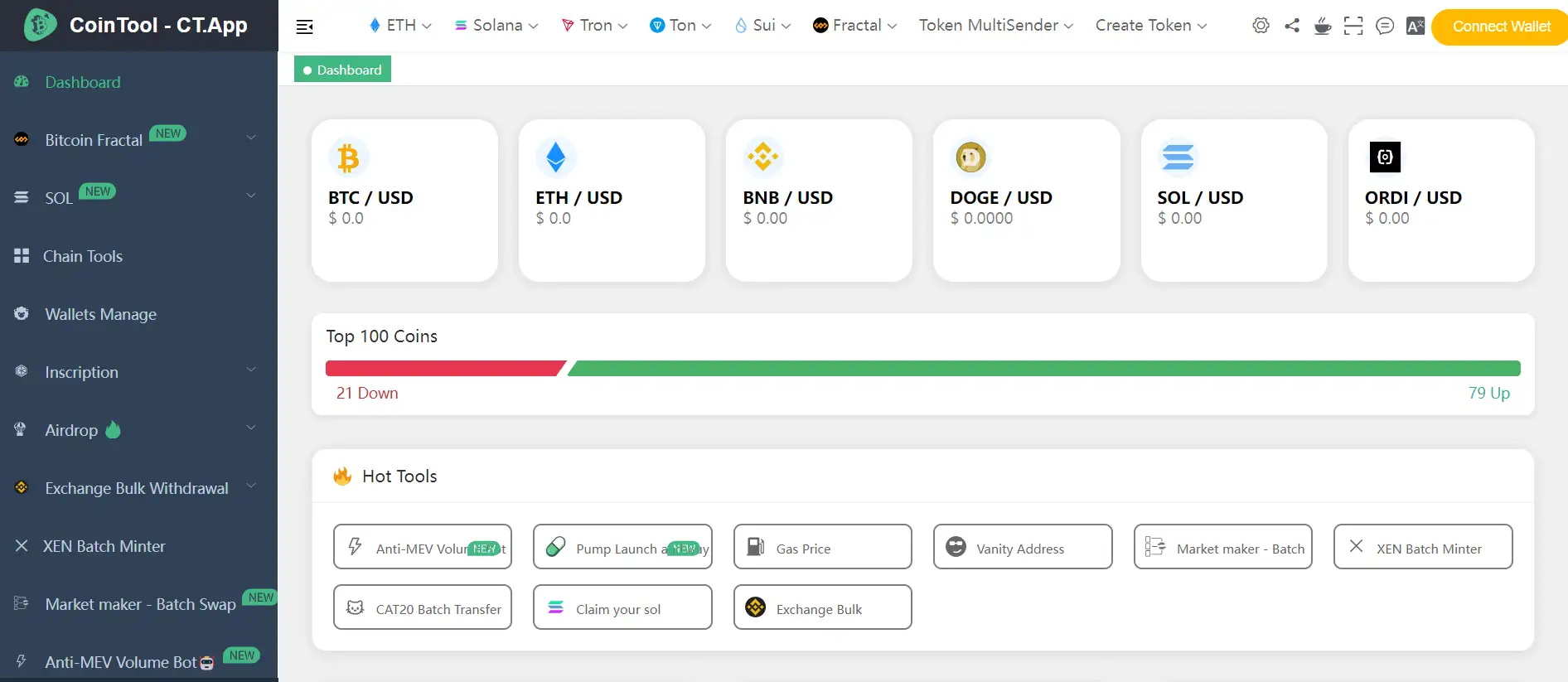Click the coffee cup donate icon

tap(1323, 26)
